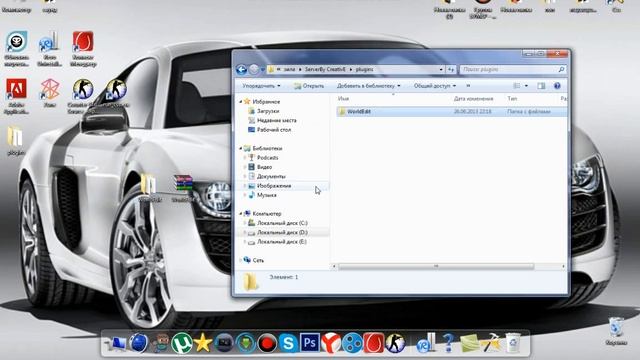Viewport: 640px width, 360px height.
Task: Open the blue globe icon in dock
Action: 139,343
